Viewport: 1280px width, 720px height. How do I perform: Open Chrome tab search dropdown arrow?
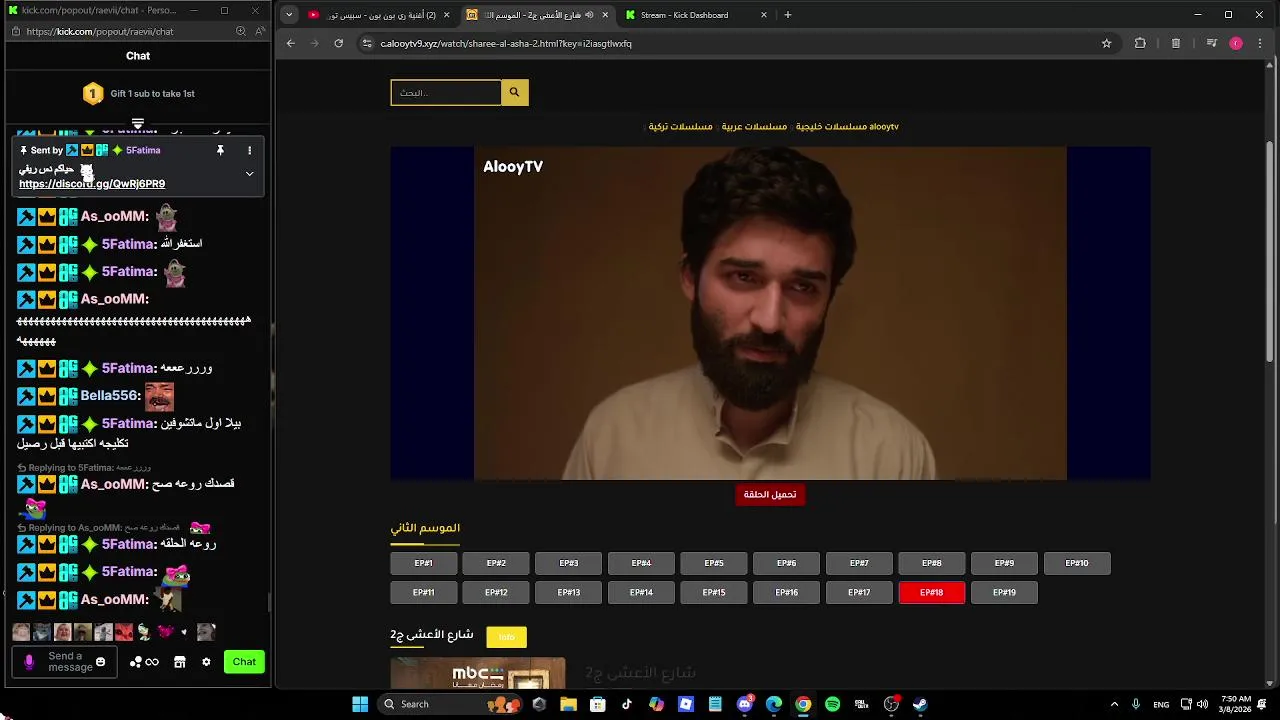(x=289, y=15)
